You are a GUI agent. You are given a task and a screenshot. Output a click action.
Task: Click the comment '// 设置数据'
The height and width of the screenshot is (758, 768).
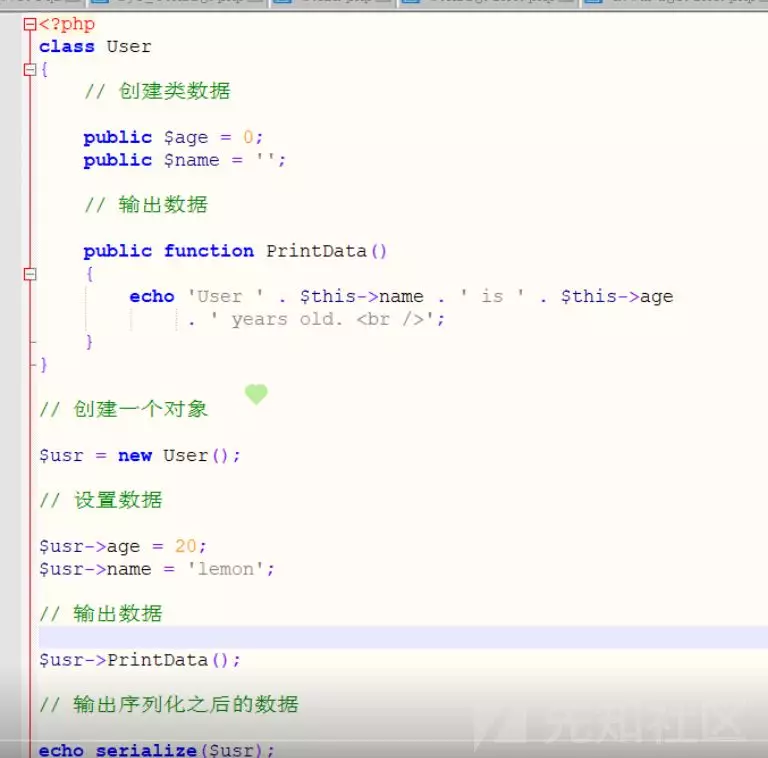(101, 500)
